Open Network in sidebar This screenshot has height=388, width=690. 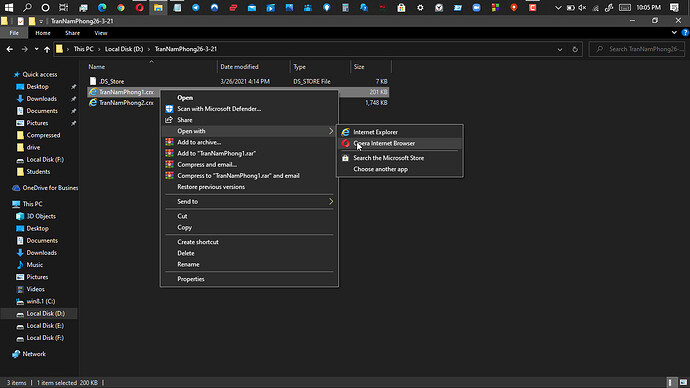(x=34, y=354)
